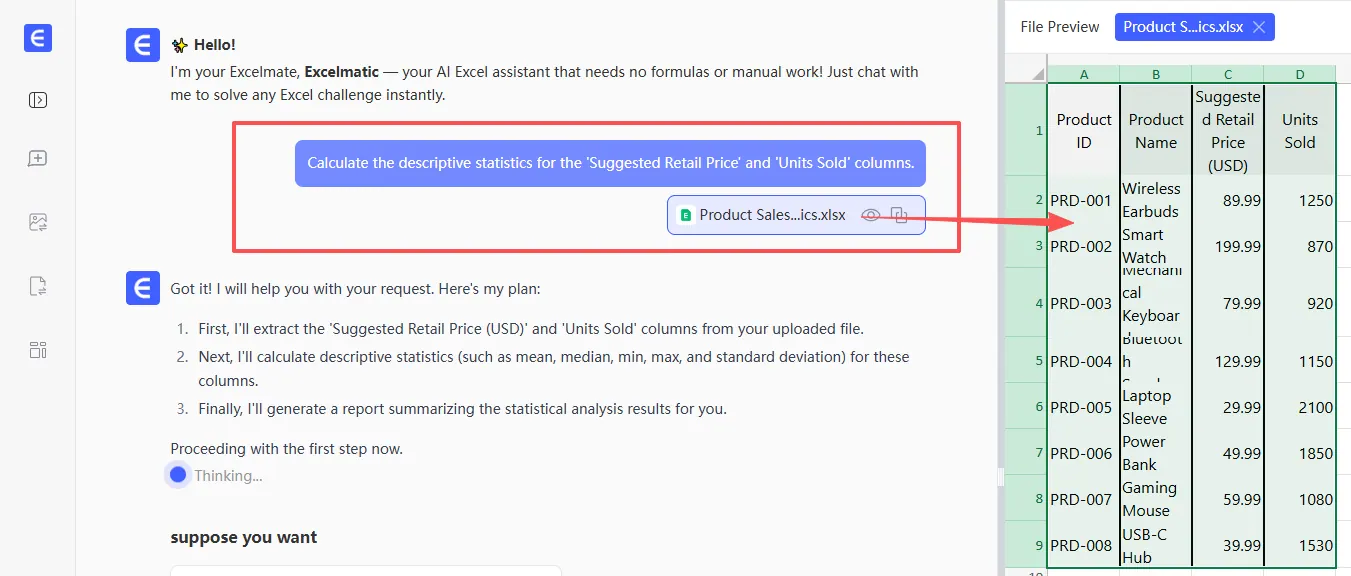Click the blue user prompt message bubble
This screenshot has height=576, width=1351.
click(x=610, y=163)
